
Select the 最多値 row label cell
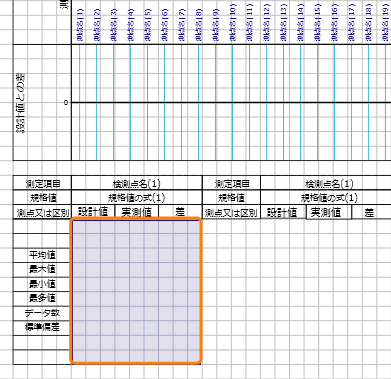pyautogui.click(x=42, y=298)
